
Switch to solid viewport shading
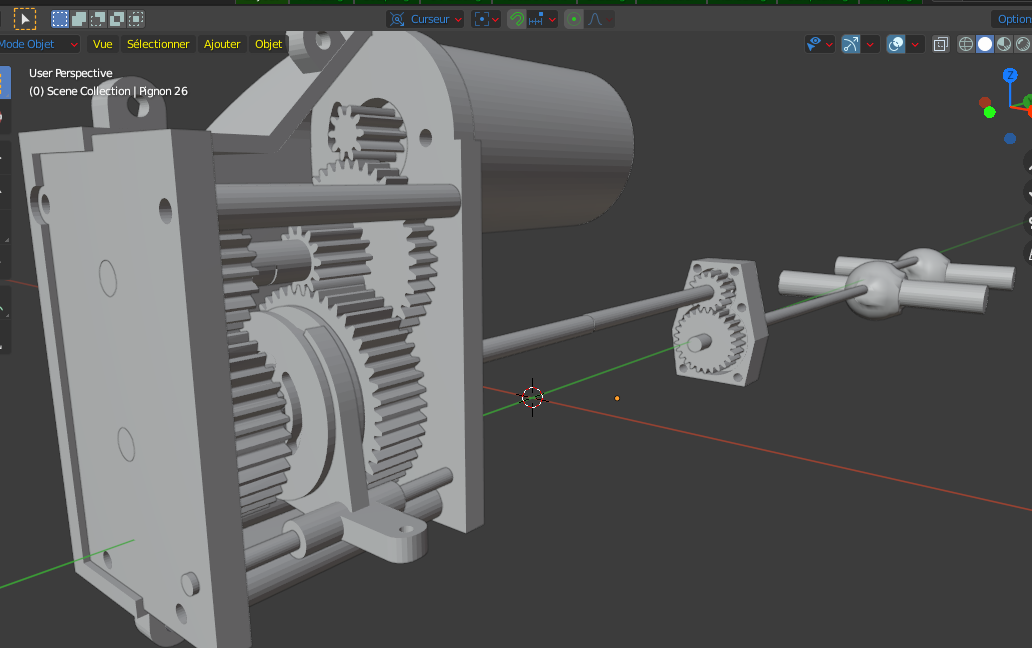[x=985, y=44]
